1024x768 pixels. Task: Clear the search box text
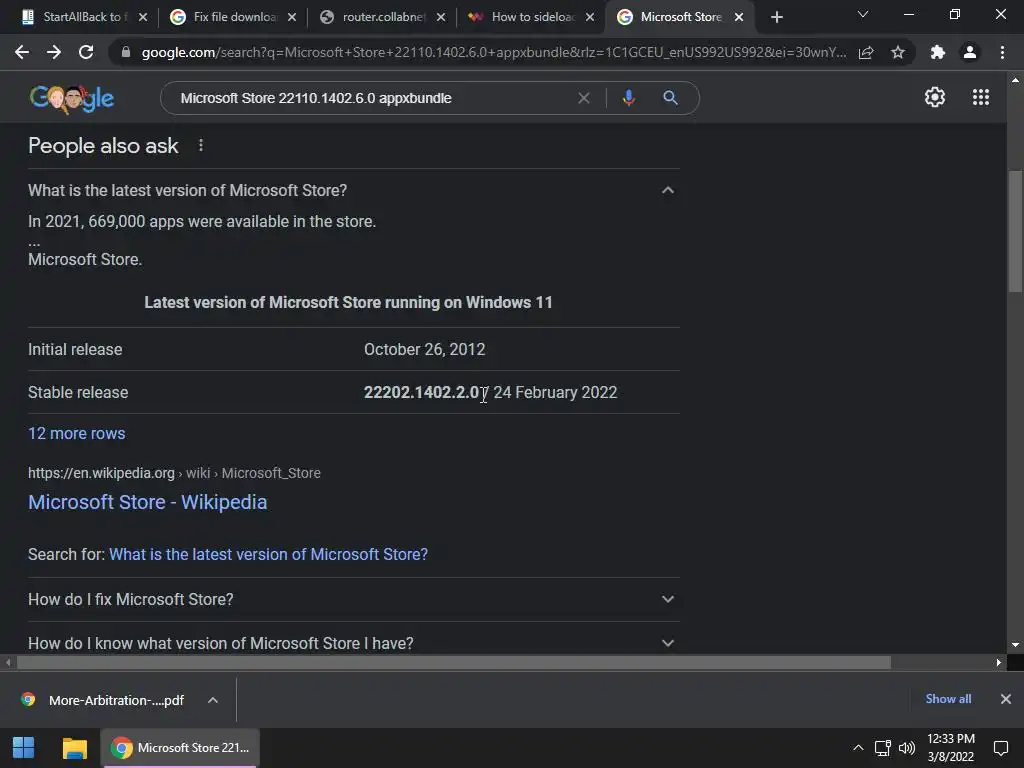coord(584,98)
